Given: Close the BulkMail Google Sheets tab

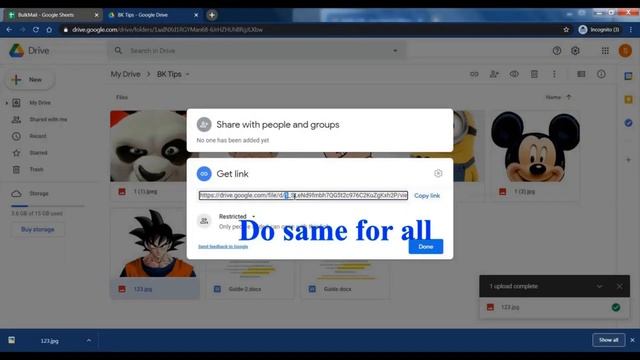Looking at the screenshot, I should click(x=96, y=15).
